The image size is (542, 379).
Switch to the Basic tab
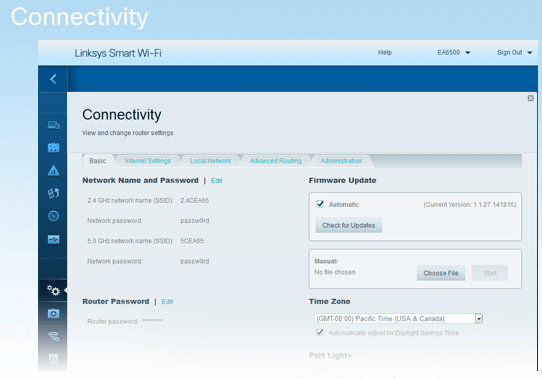[x=97, y=161]
